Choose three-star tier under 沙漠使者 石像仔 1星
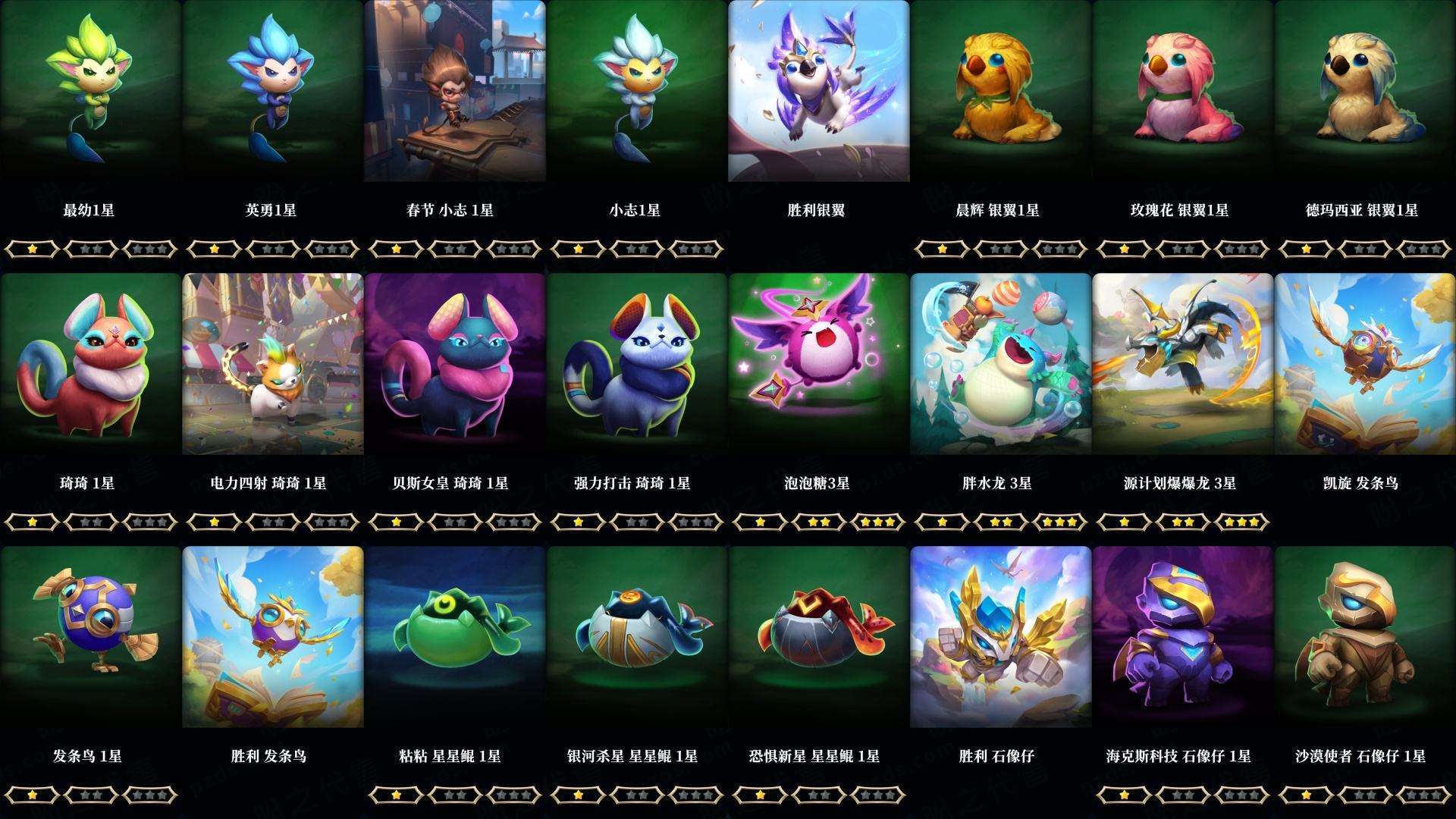 click(1424, 795)
